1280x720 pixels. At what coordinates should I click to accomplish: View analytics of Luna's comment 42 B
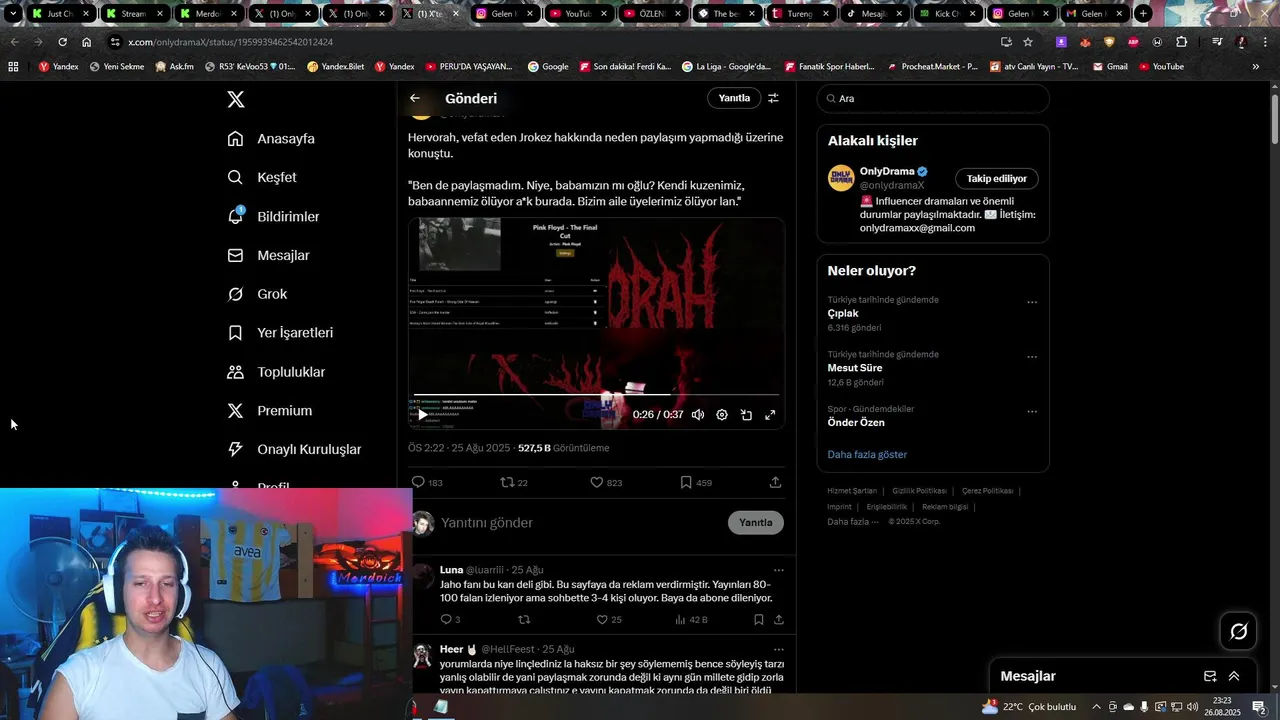click(x=691, y=620)
